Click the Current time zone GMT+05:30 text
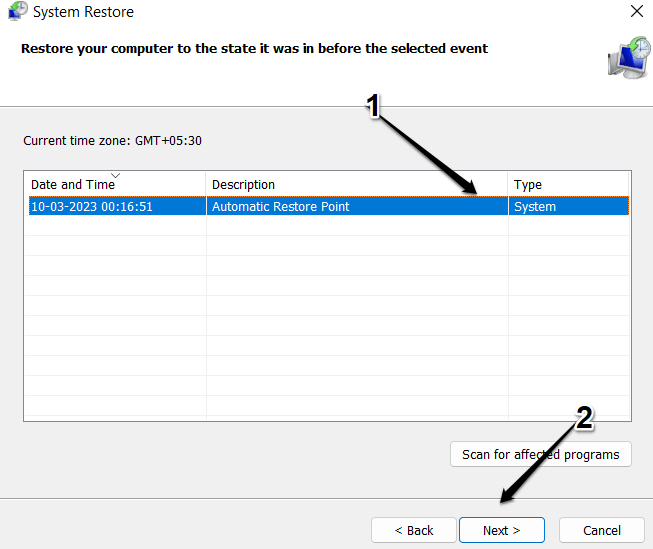The image size is (653, 549). coord(112,141)
